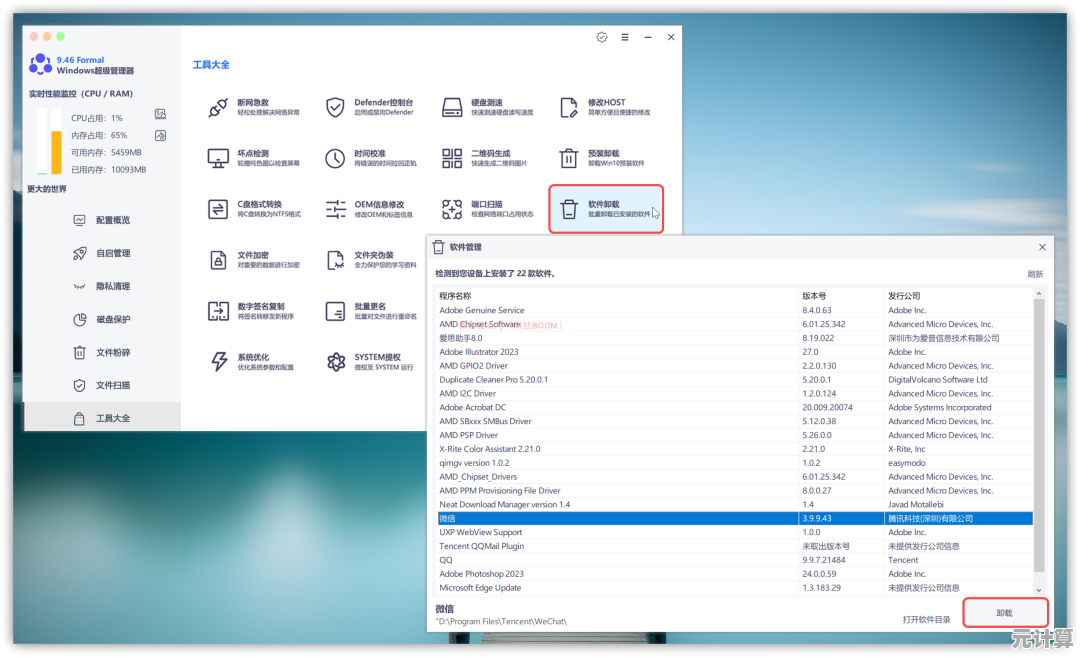The height and width of the screenshot is (657, 1080).
Task: Select the AMD PPM Provisioning File Driver row
Action: (x=734, y=491)
